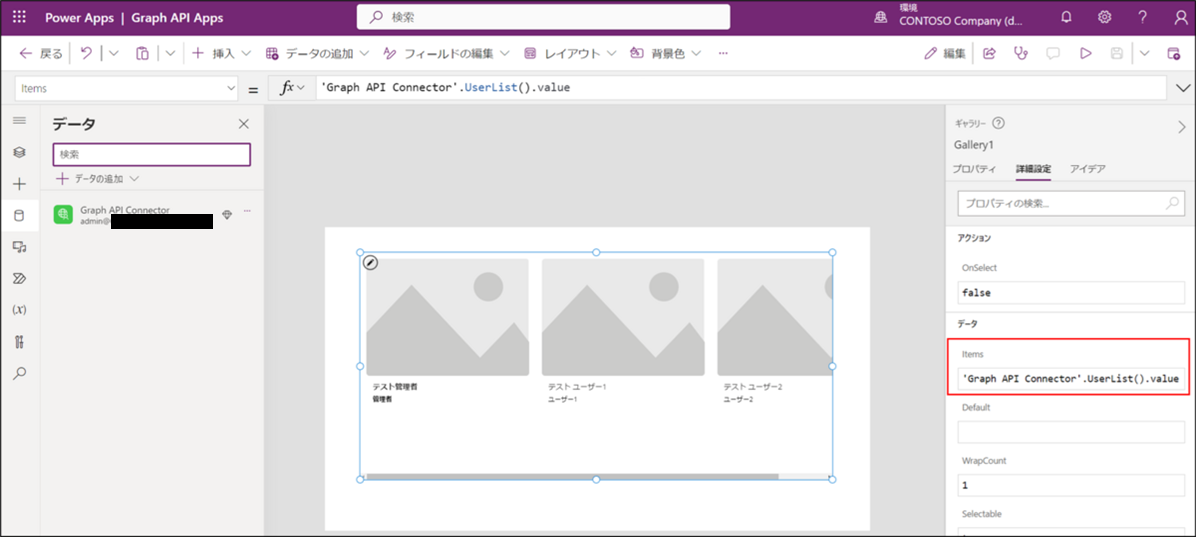Collapse the properties pane chevron
1196x537 pixels.
pyautogui.click(x=1182, y=127)
